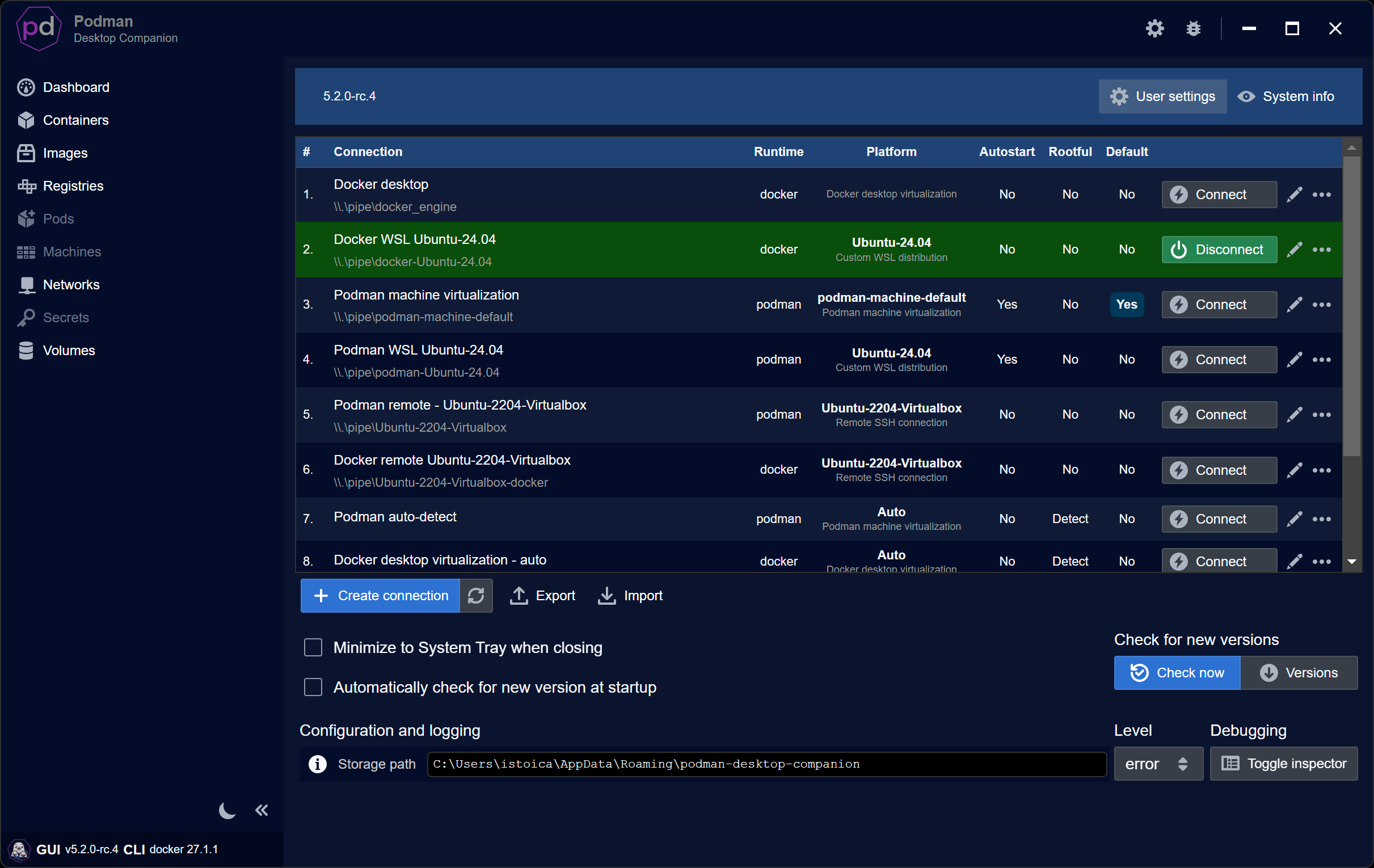This screenshot has height=868, width=1374.
Task: Enable Minimize to System Tray checkbox
Action: [x=312, y=647]
